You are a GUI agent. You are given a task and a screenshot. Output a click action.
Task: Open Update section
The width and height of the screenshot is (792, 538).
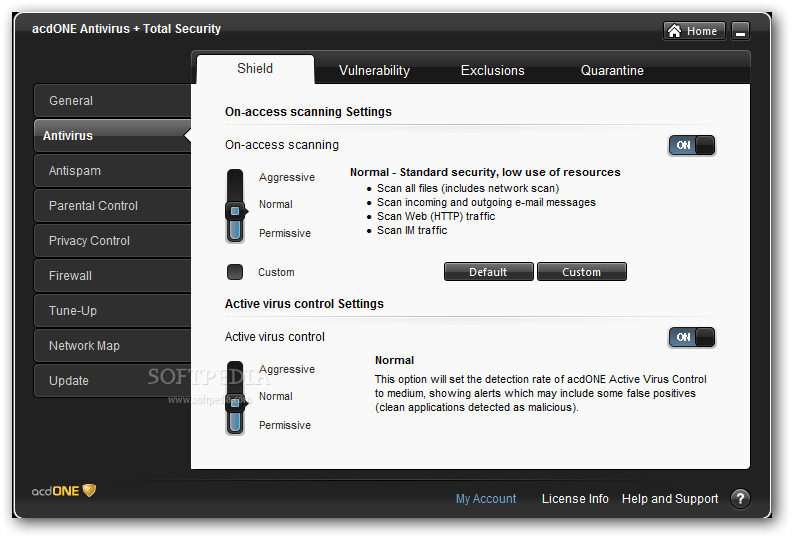pos(112,380)
